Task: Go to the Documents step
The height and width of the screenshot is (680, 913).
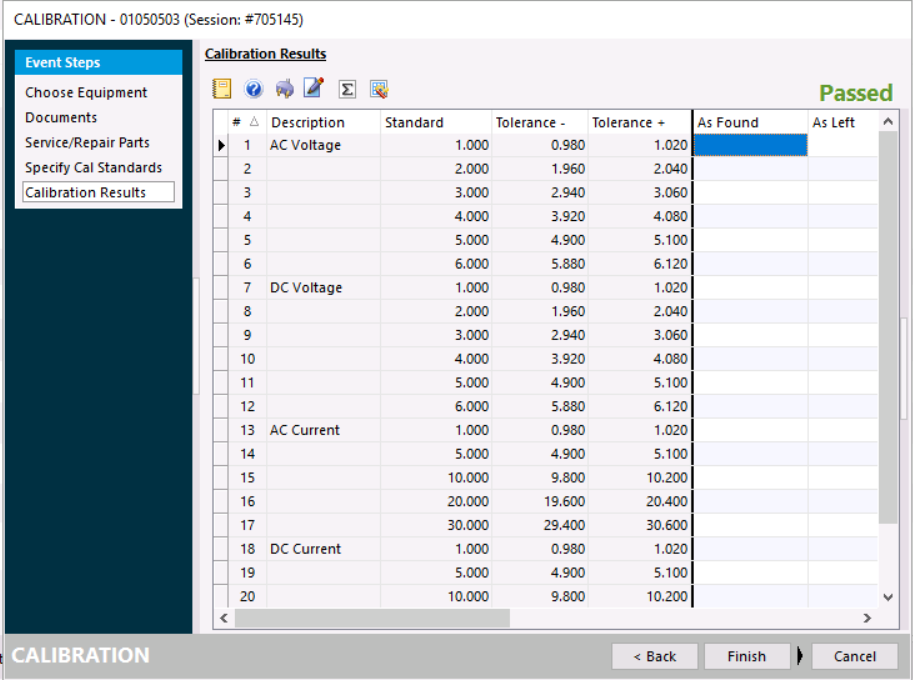Action: 61,118
